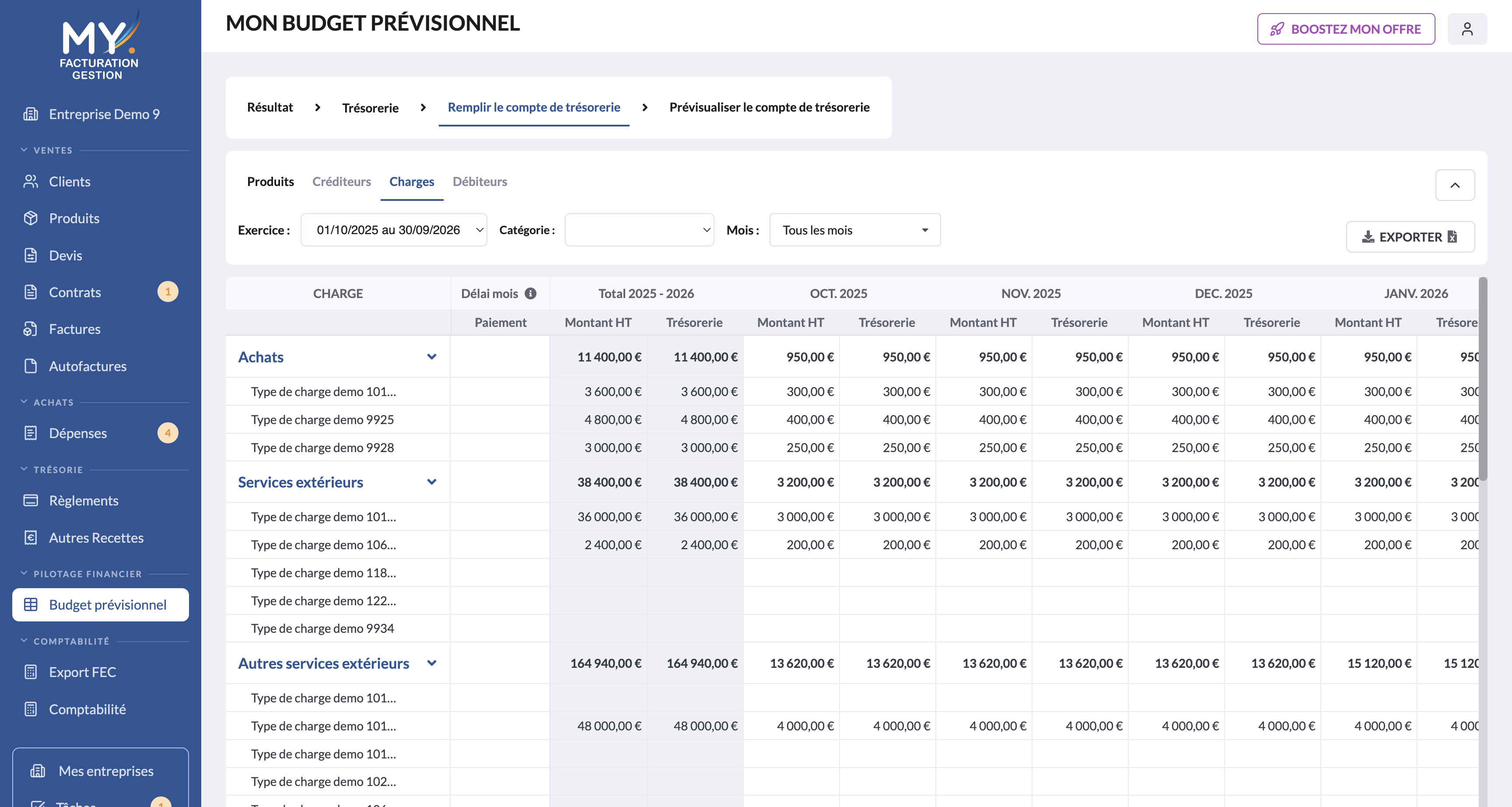This screenshot has width=1512, height=807.
Task: Click the Type de charge demo 9934 row
Action: coord(322,628)
